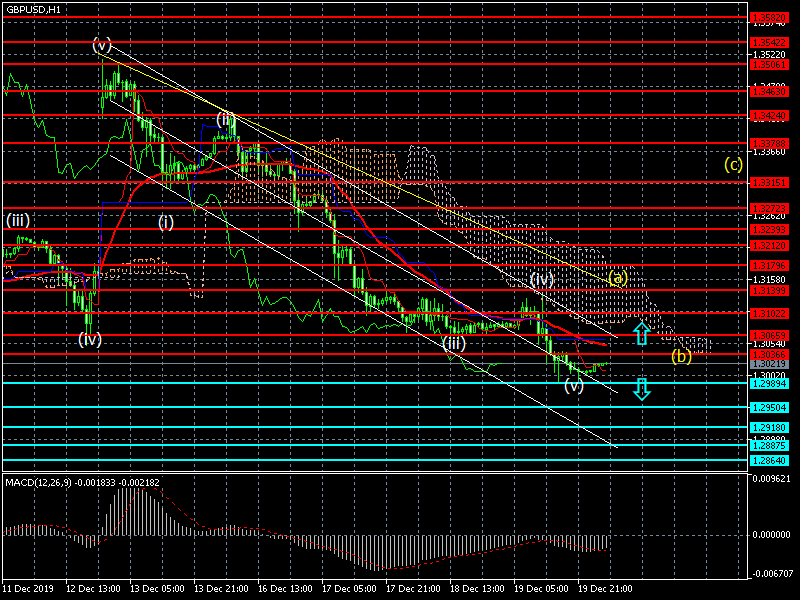Click the yellow (a) wave label
The image size is (800, 600).
[617, 278]
